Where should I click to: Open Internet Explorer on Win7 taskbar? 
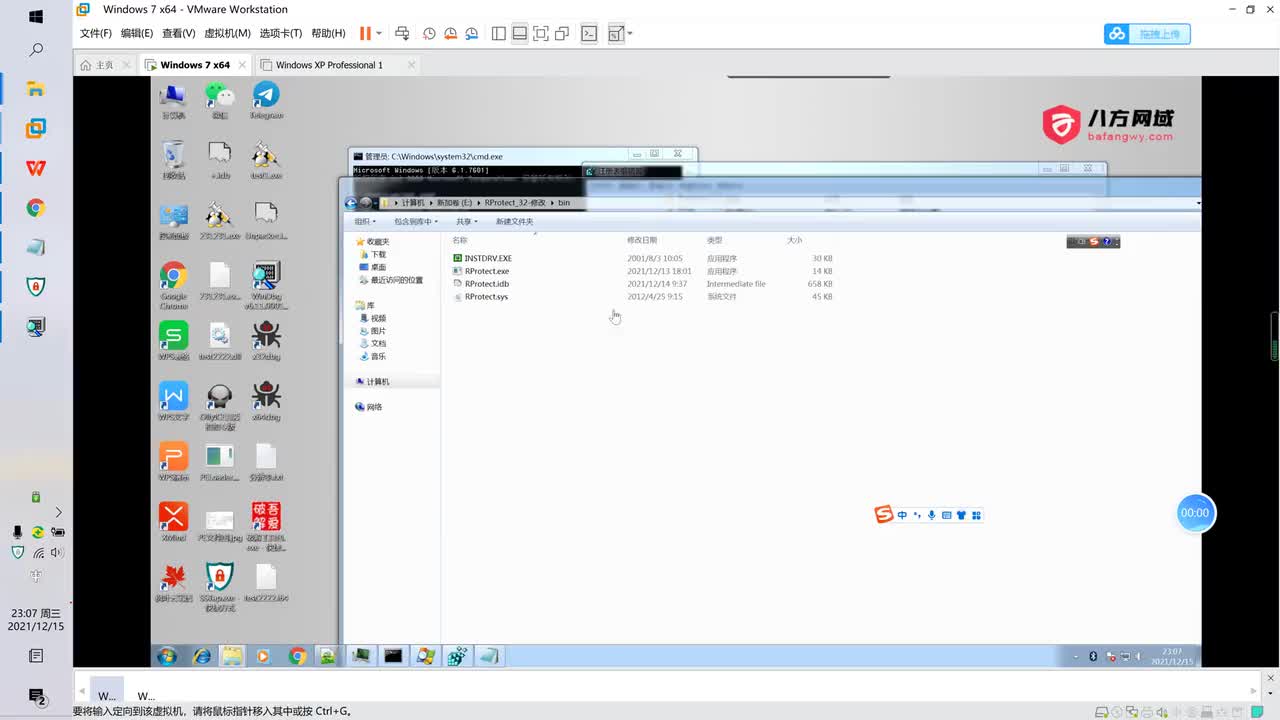[202, 656]
